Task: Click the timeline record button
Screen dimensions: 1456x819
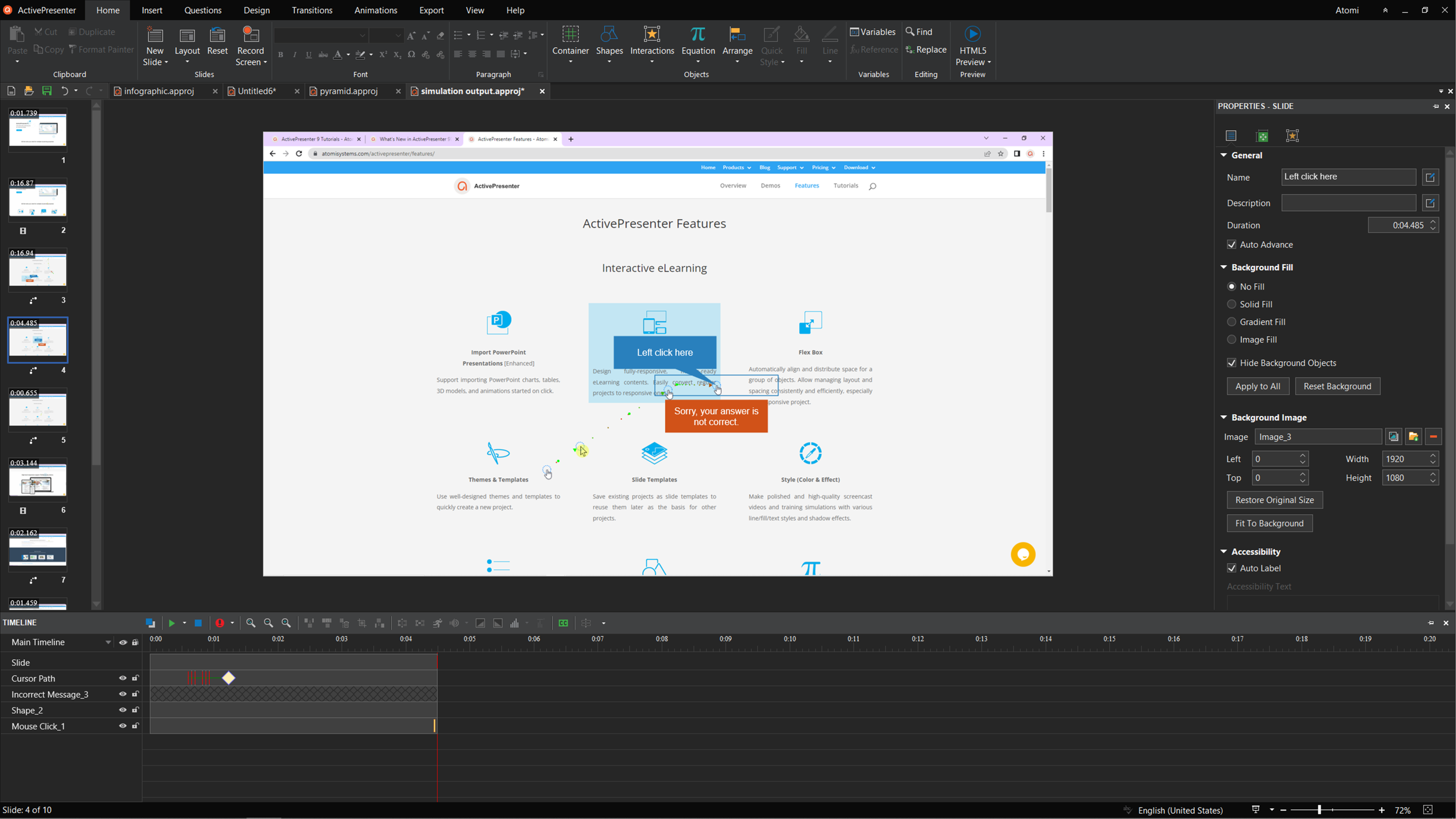Action: [x=220, y=623]
